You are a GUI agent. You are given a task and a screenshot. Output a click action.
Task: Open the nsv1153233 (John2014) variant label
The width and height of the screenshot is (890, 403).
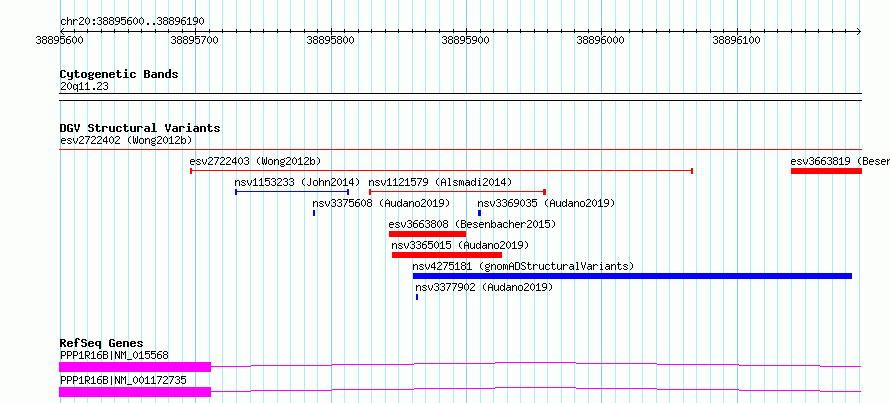tap(297, 182)
